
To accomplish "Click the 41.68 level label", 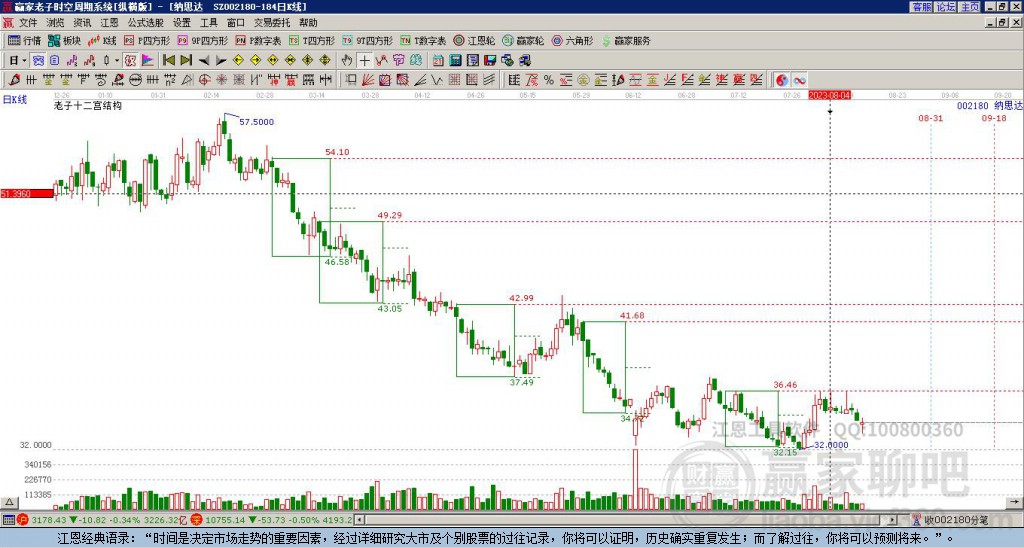I will 632,315.
